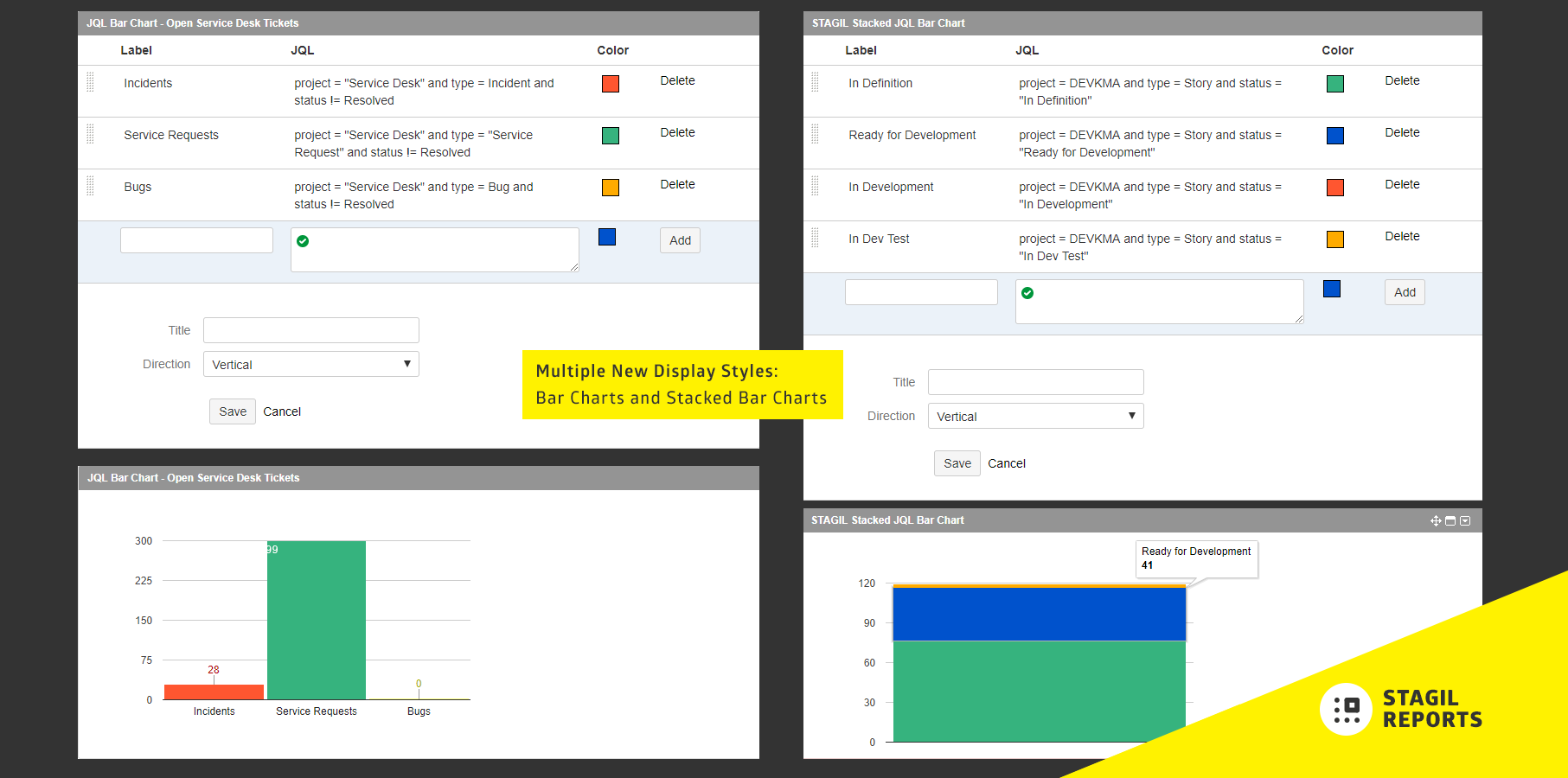Image resolution: width=1568 pixels, height=778 pixels.
Task: Click the green JQL valid checkmark in Stacked panel
Action: (1027, 293)
